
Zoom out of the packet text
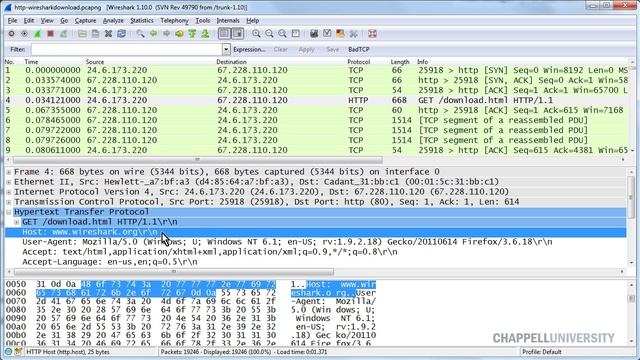point(269,34)
